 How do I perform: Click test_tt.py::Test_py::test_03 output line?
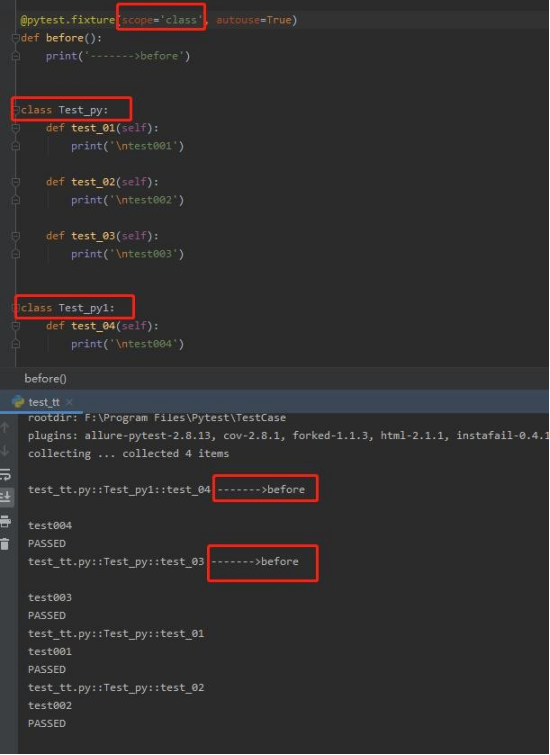coord(116,561)
